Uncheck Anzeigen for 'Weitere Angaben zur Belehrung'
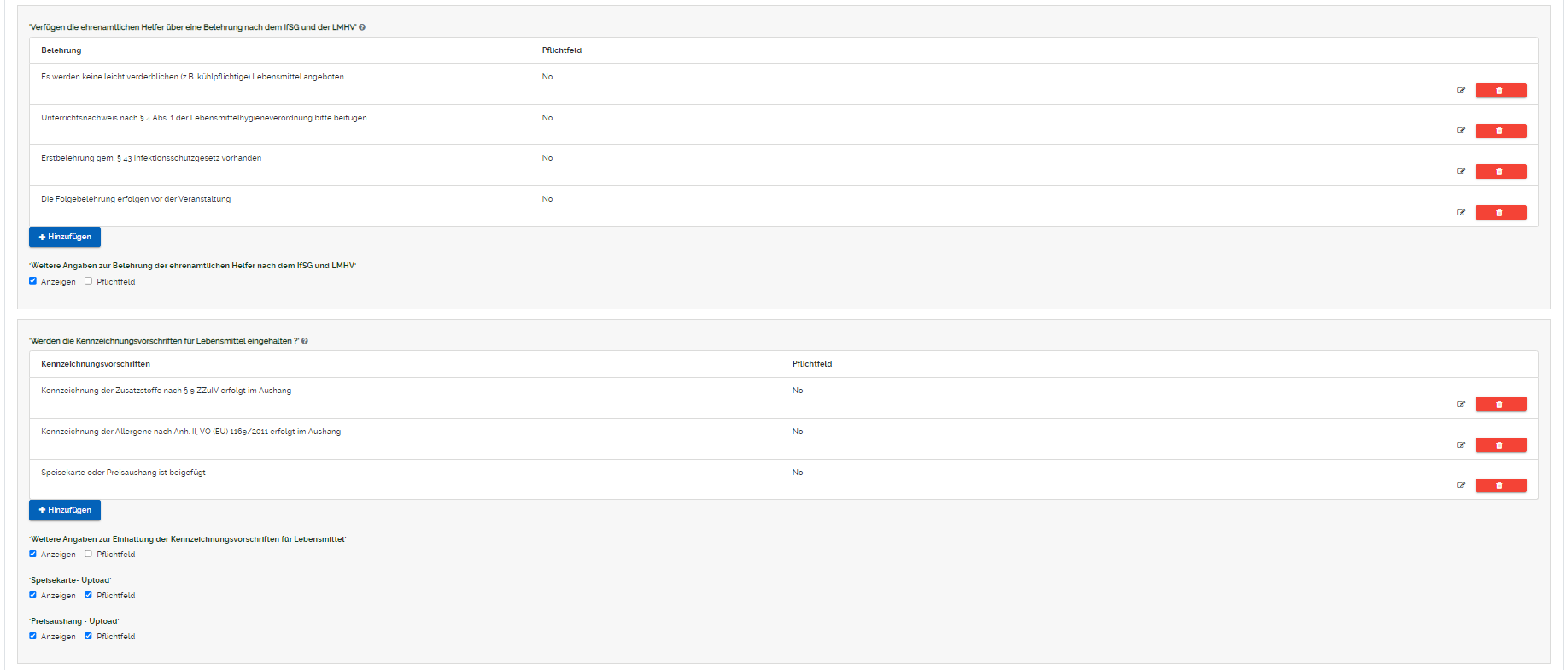 [x=33, y=281]
